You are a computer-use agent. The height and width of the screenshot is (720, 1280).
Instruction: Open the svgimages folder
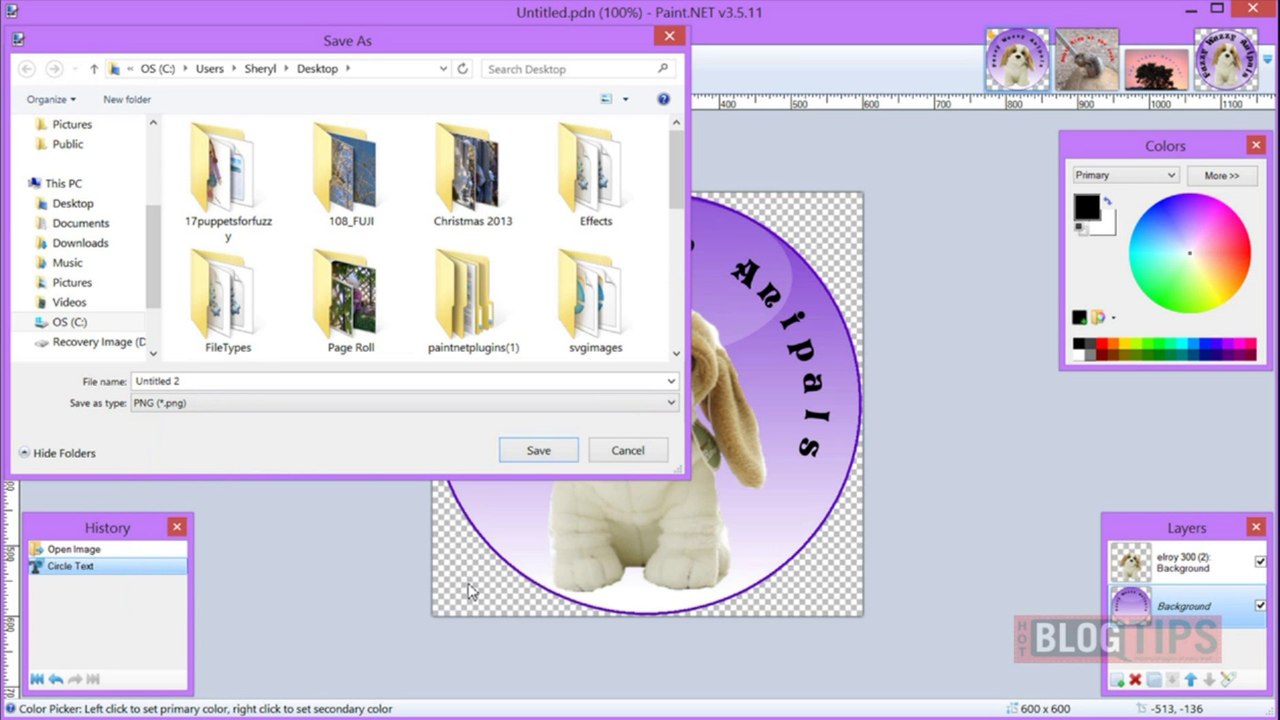[x=596, y=302]
